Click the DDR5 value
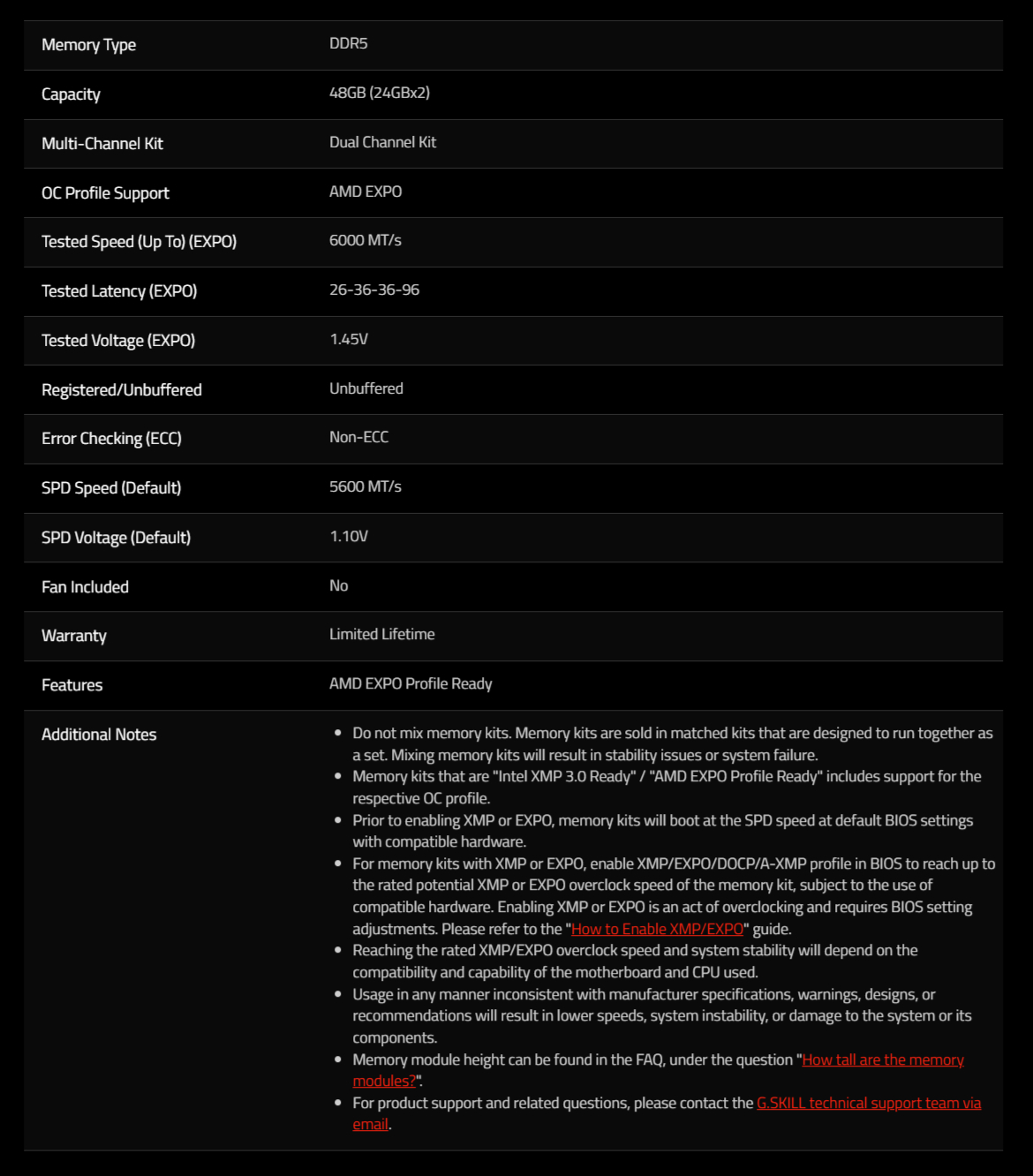 pos(349,43)
